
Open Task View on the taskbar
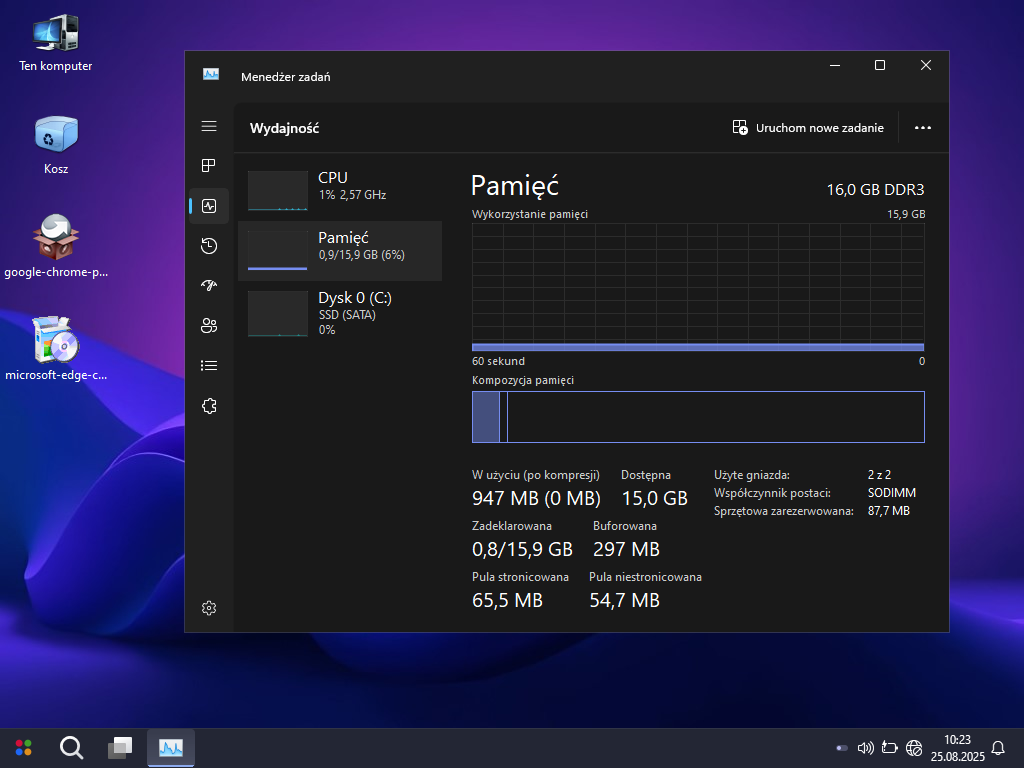click(x=121, y=747)
